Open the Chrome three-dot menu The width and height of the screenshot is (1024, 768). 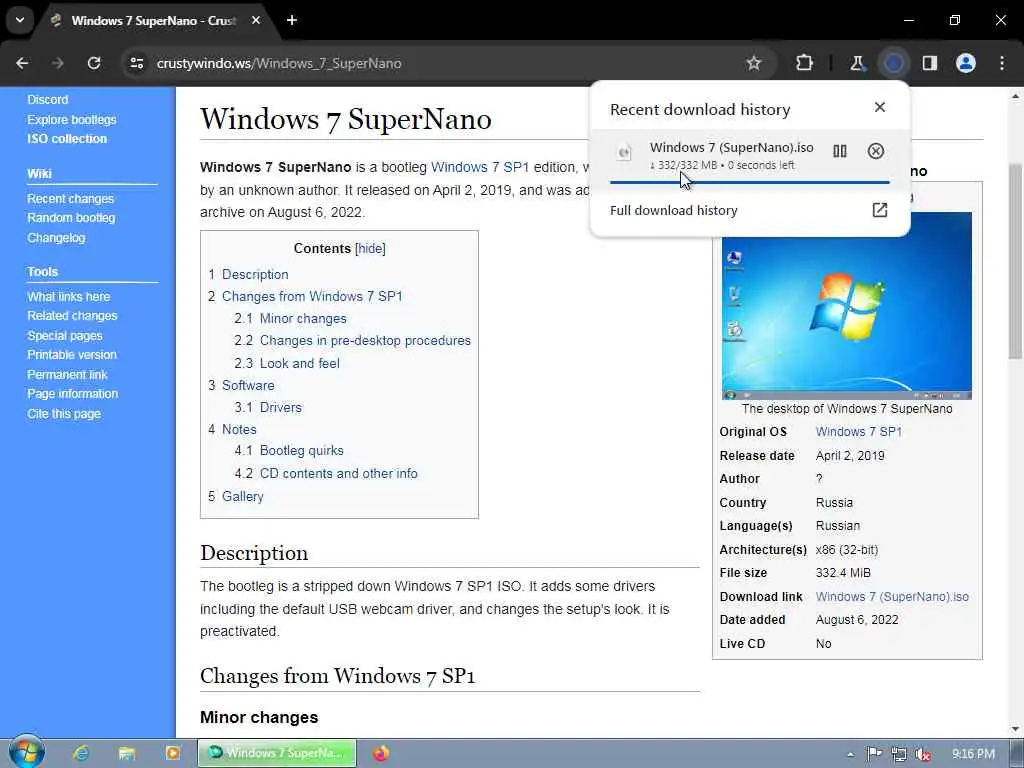(x=1002, y=63)
